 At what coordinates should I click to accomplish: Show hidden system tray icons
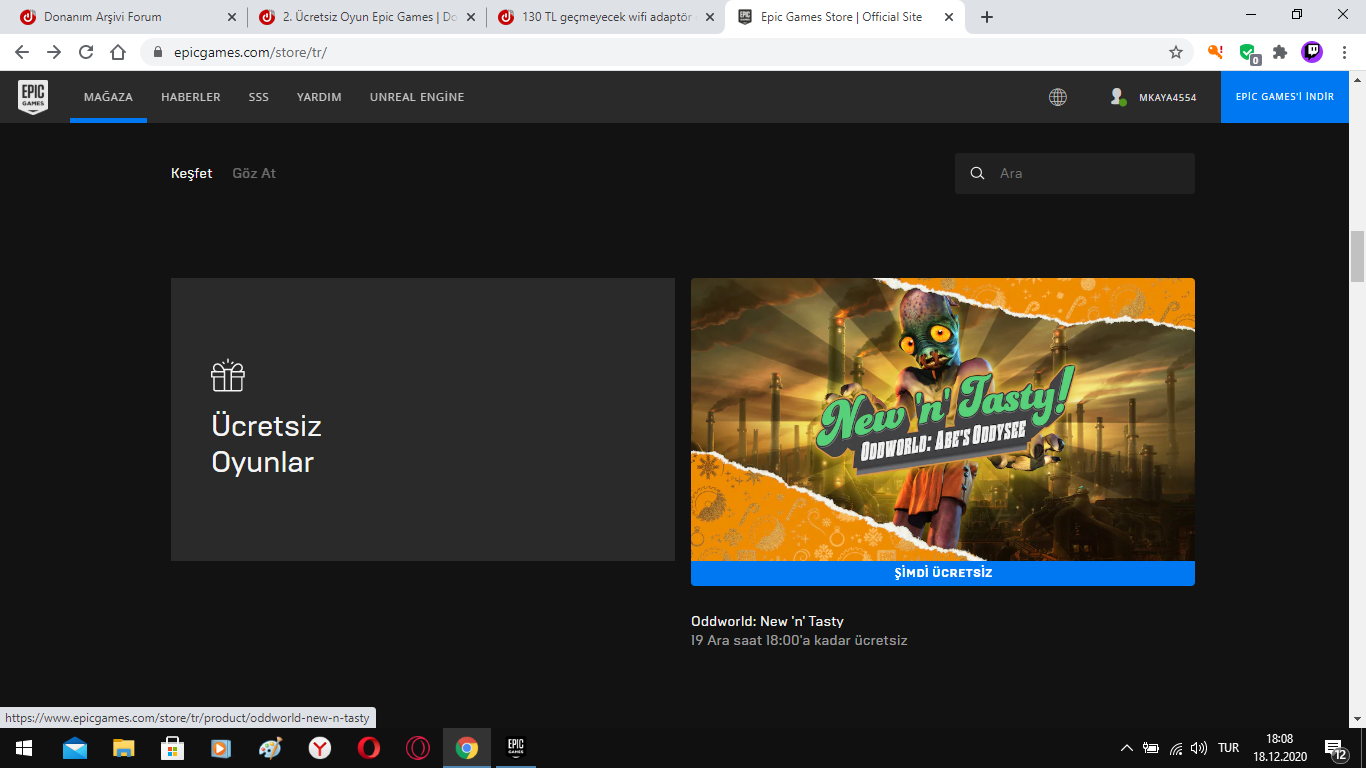[1127, 748]
